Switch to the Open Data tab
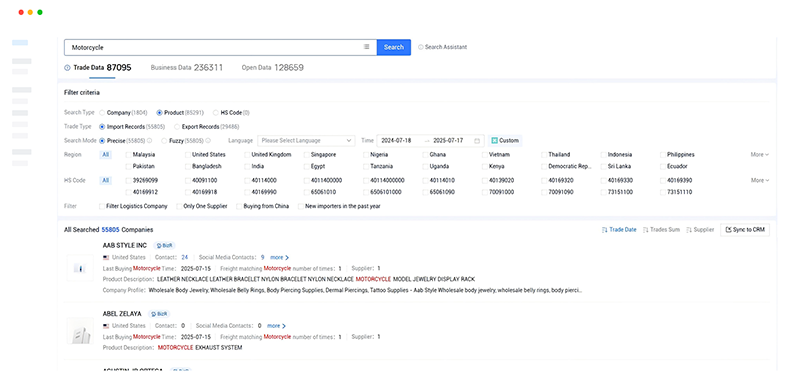This screenshot has width=793, height=388. click(x=273, y=68)
